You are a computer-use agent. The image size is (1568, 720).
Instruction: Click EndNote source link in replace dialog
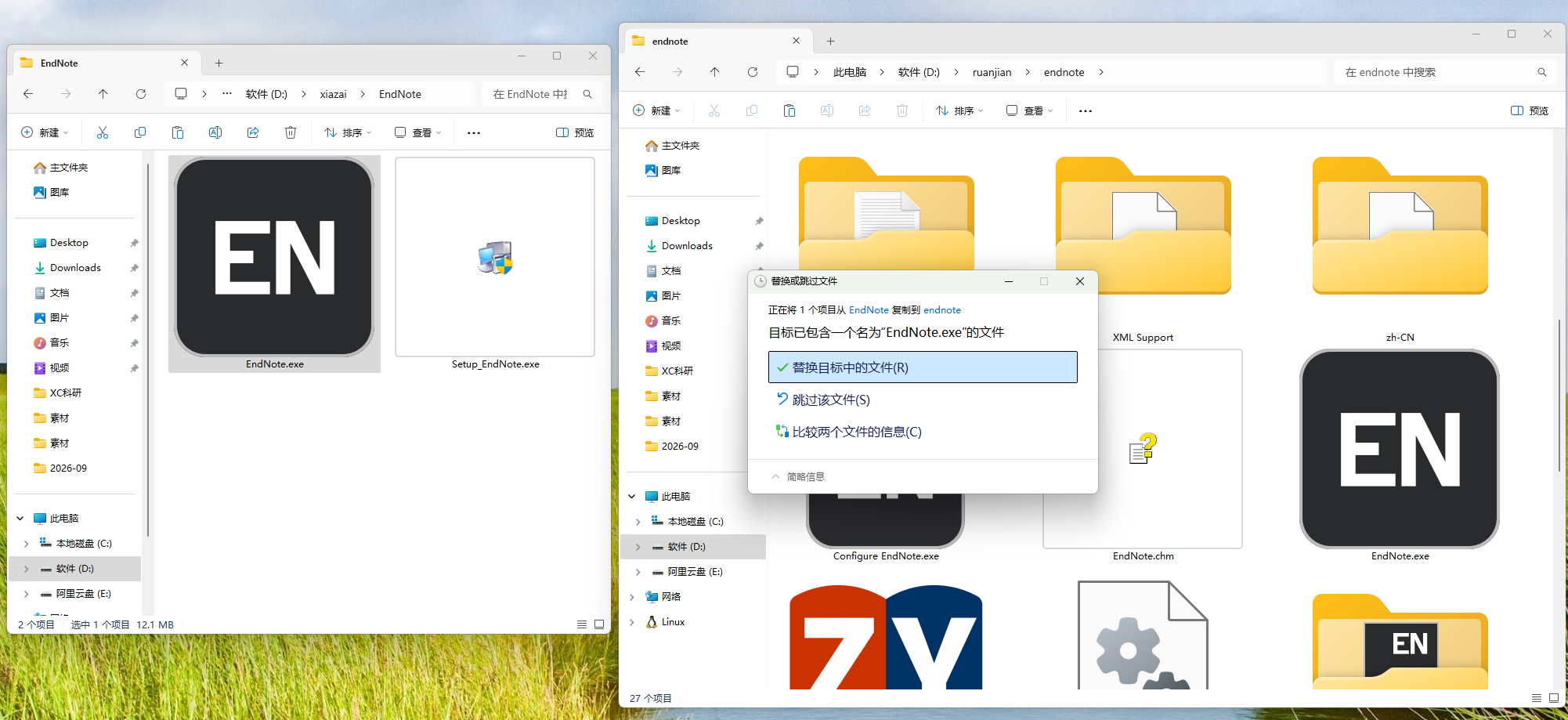[x=869, y=310]
